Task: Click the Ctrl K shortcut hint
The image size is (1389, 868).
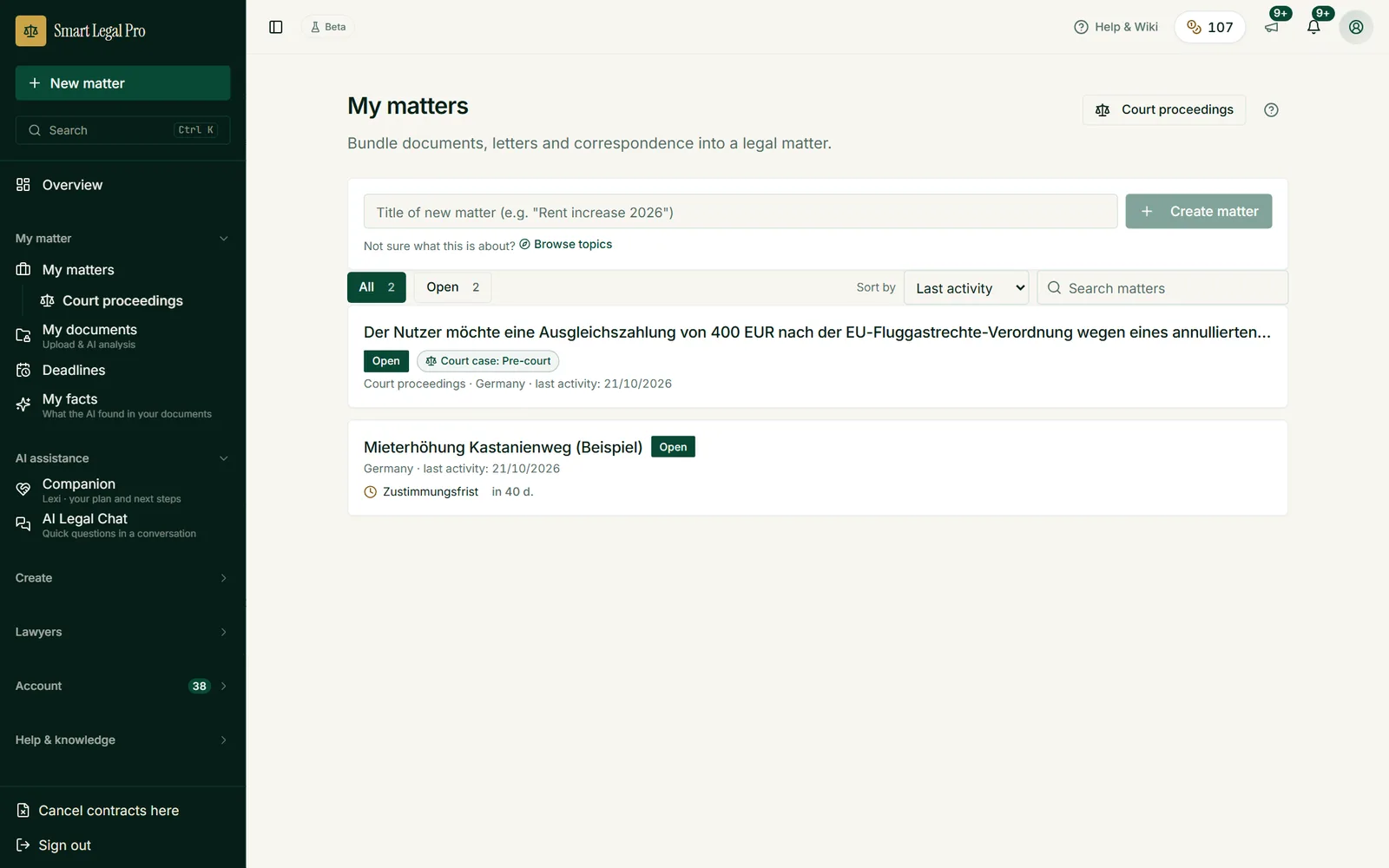Action: coord(196,130)
